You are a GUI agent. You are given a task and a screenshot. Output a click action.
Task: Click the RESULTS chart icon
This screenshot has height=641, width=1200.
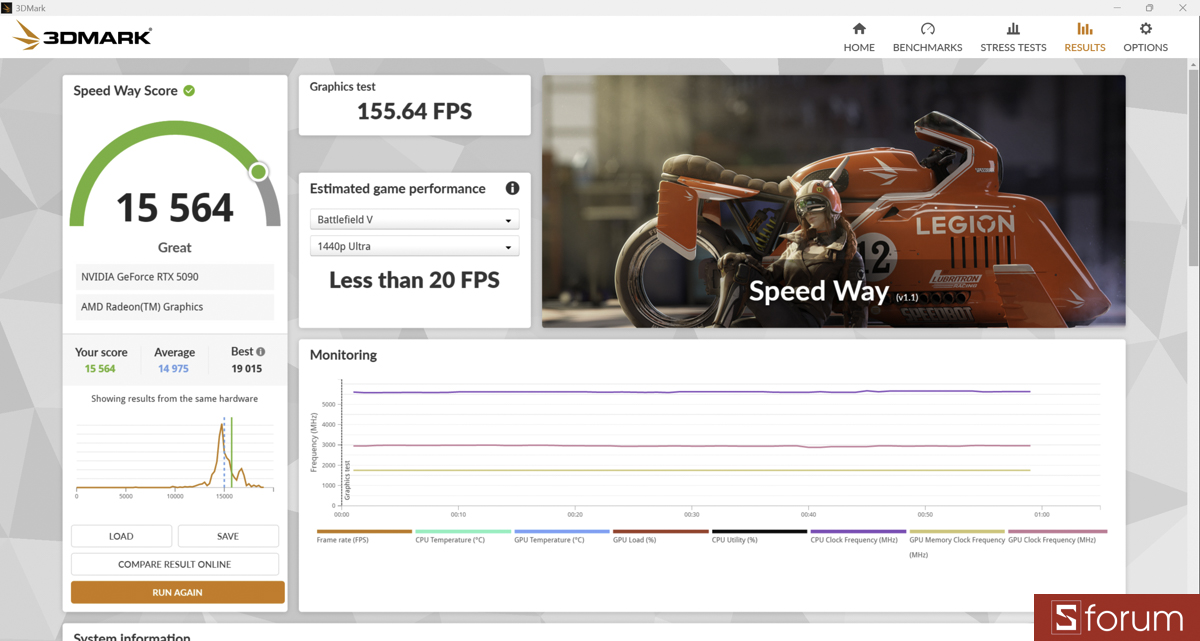pos(1085,29)
